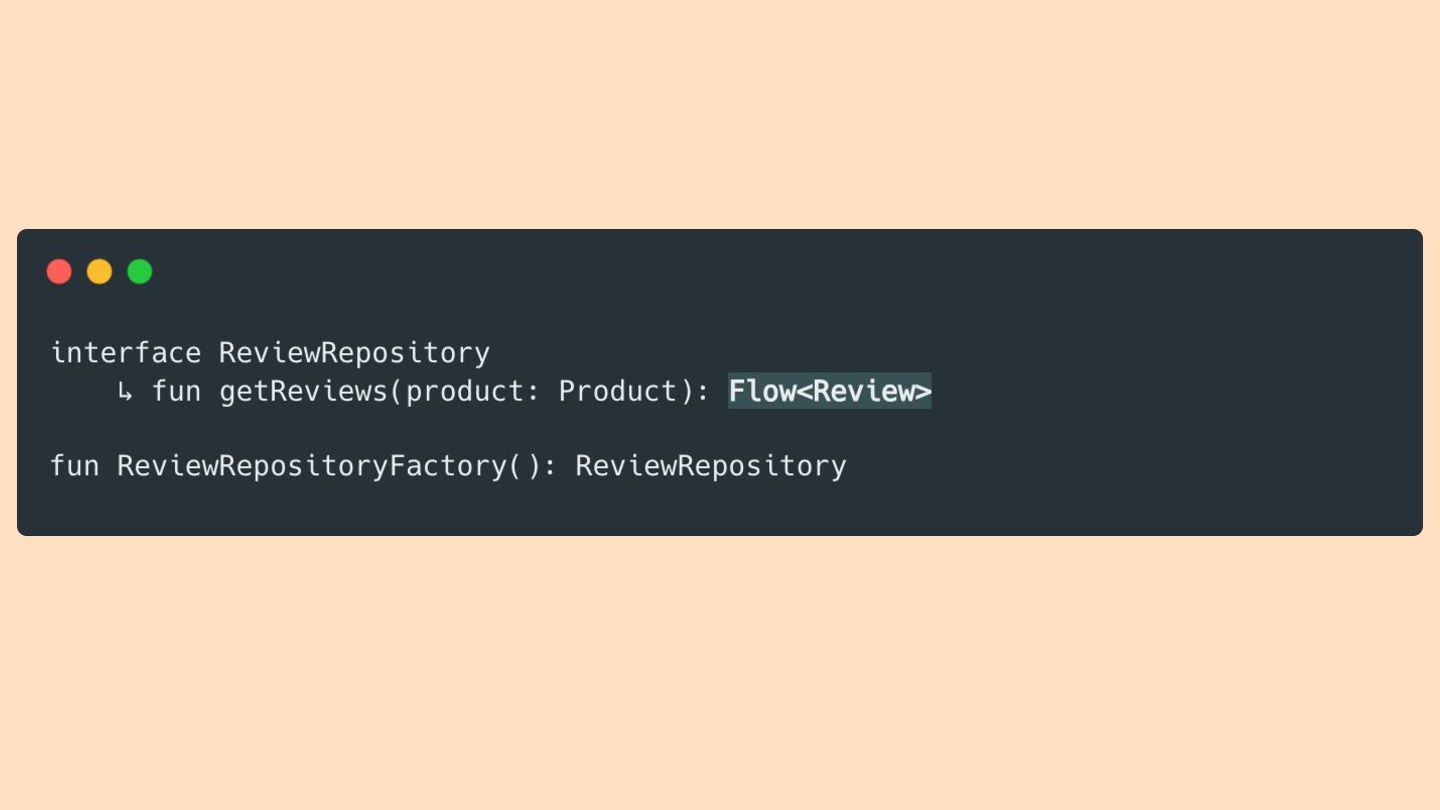Select the 'interface' keyword
This screenshot has height=810, width=1440.
[125, 353]
